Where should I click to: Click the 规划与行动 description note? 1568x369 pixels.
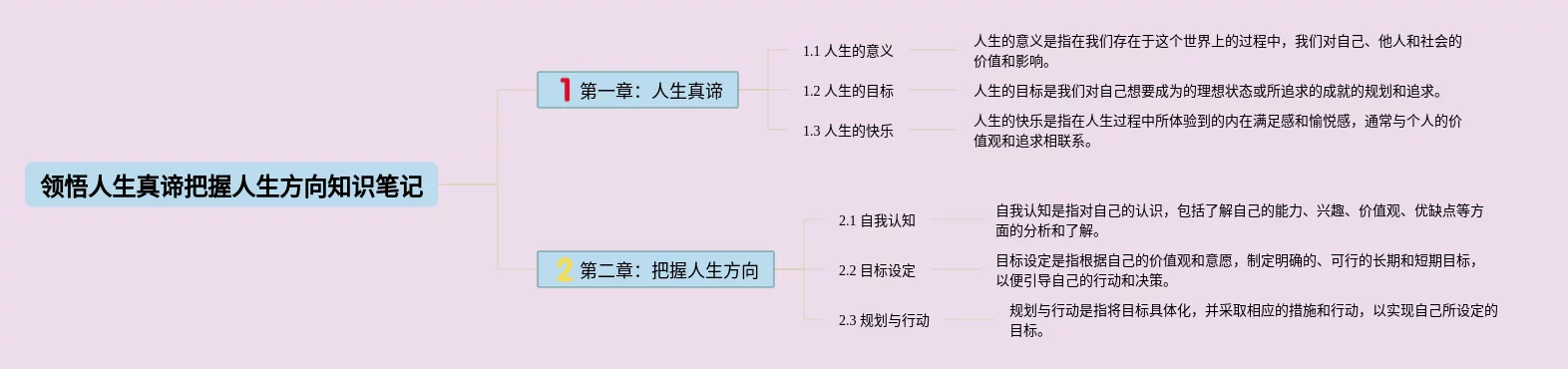(x=1254, y=320)
